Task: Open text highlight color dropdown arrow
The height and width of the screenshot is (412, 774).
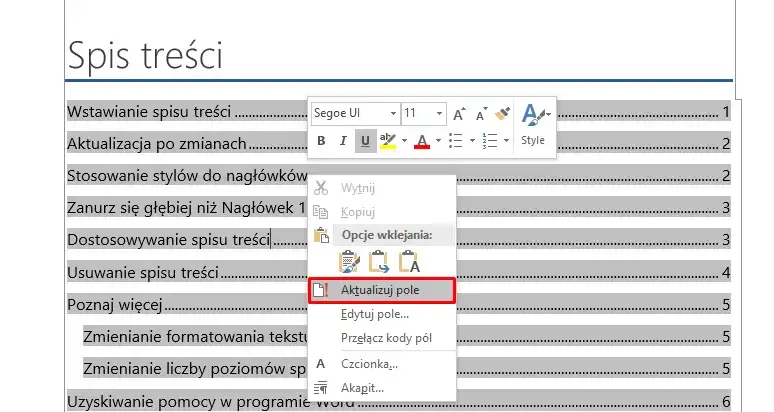Action: [x=404, y=141]
